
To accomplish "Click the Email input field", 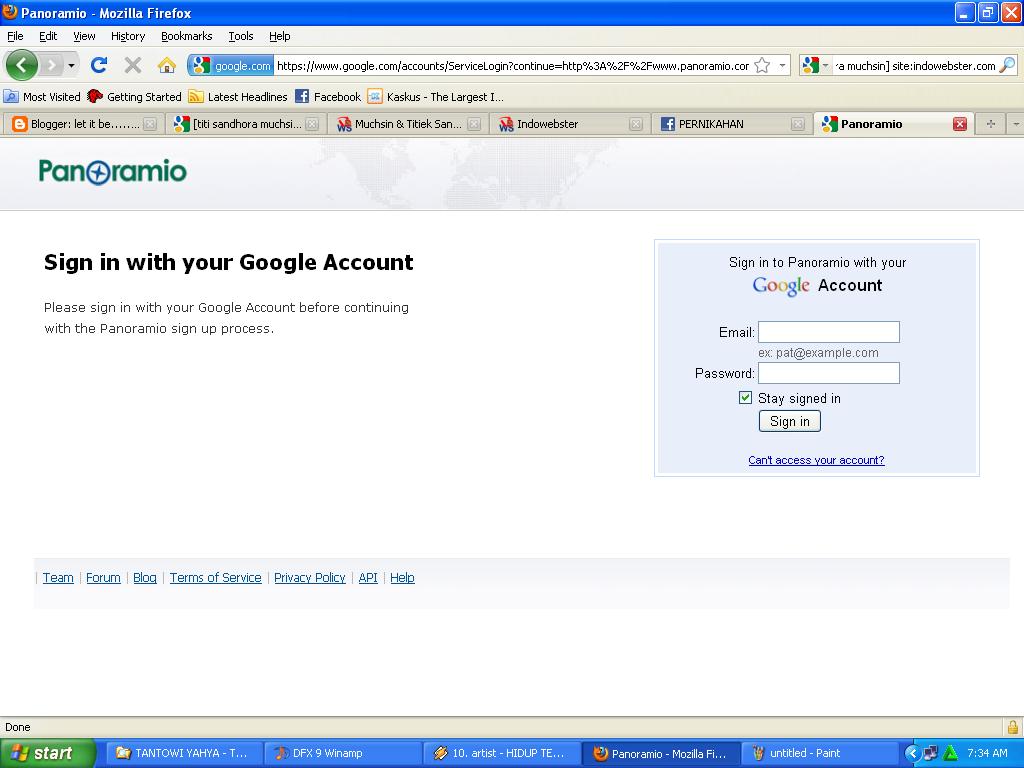I will tap(829, 332).
